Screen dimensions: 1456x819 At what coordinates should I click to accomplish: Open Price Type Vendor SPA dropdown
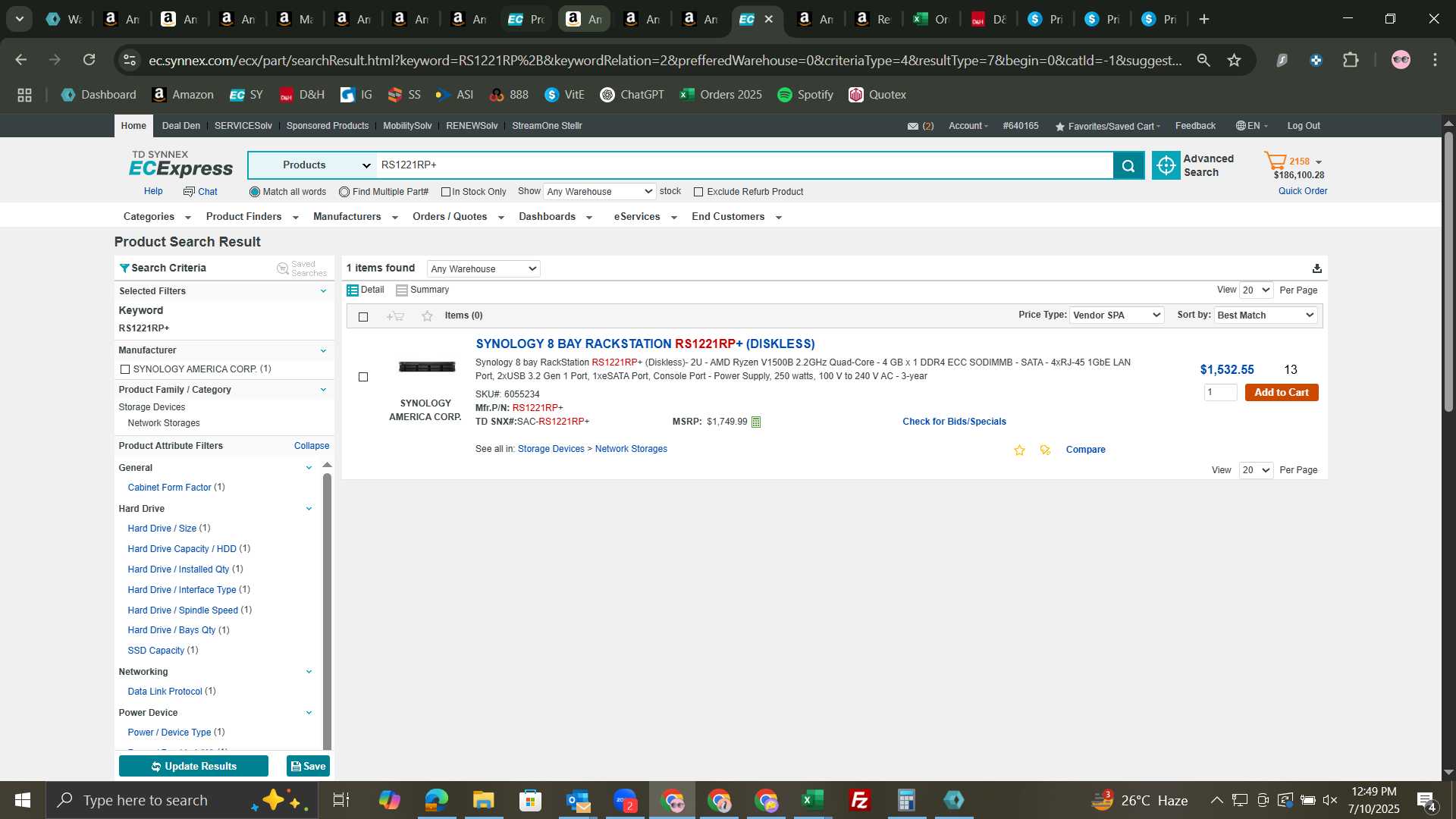click(x=1116, y=315)
